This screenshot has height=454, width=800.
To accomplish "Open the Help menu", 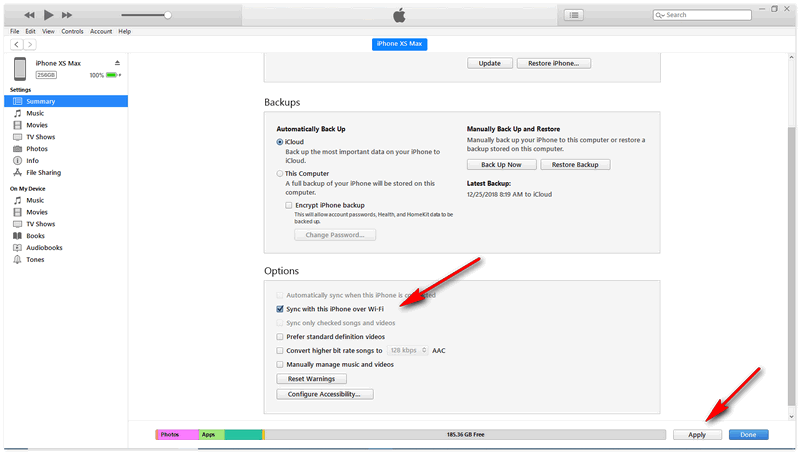I will [124, 32].
